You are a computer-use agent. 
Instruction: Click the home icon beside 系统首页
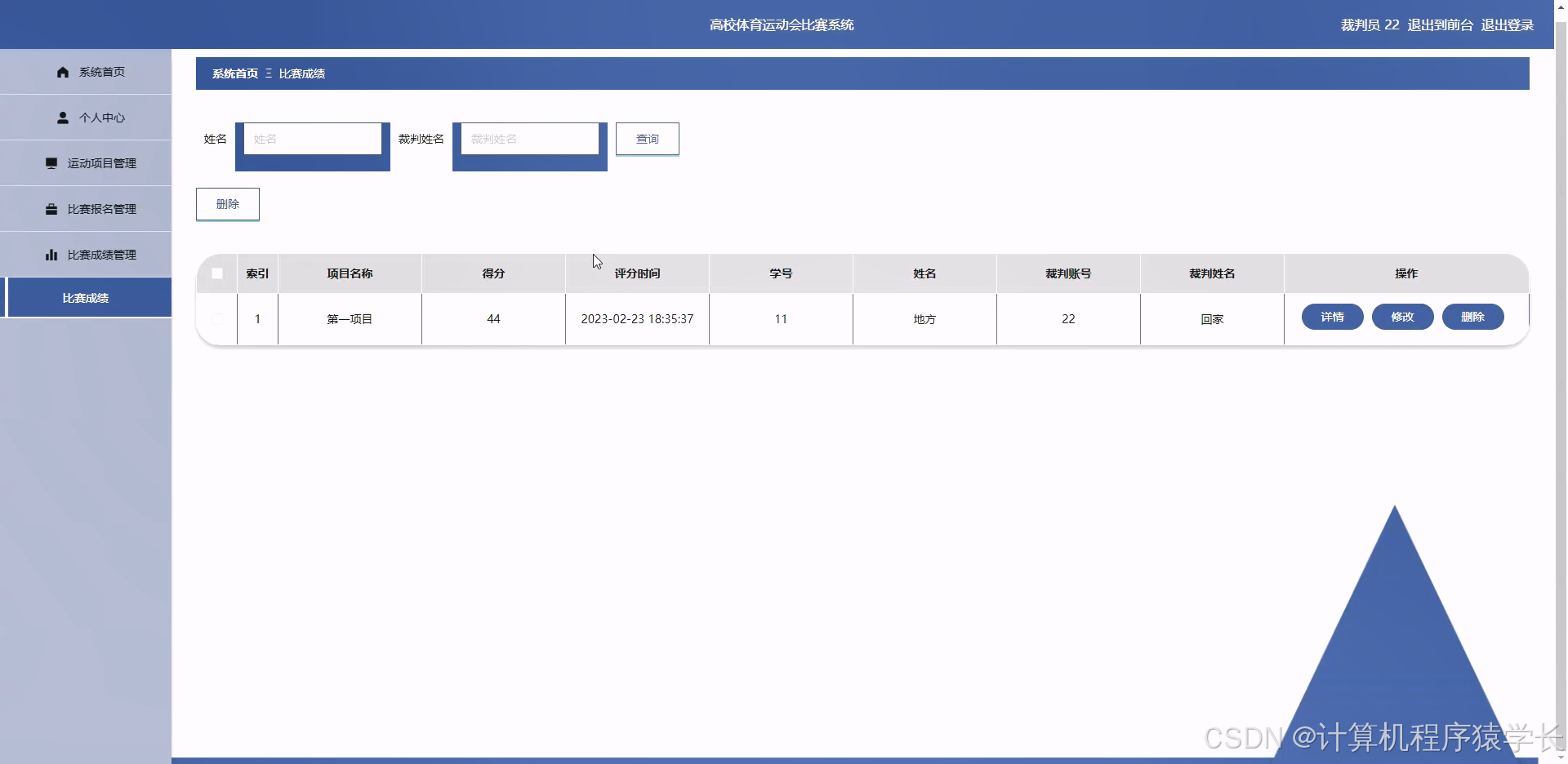click(63, 72)
